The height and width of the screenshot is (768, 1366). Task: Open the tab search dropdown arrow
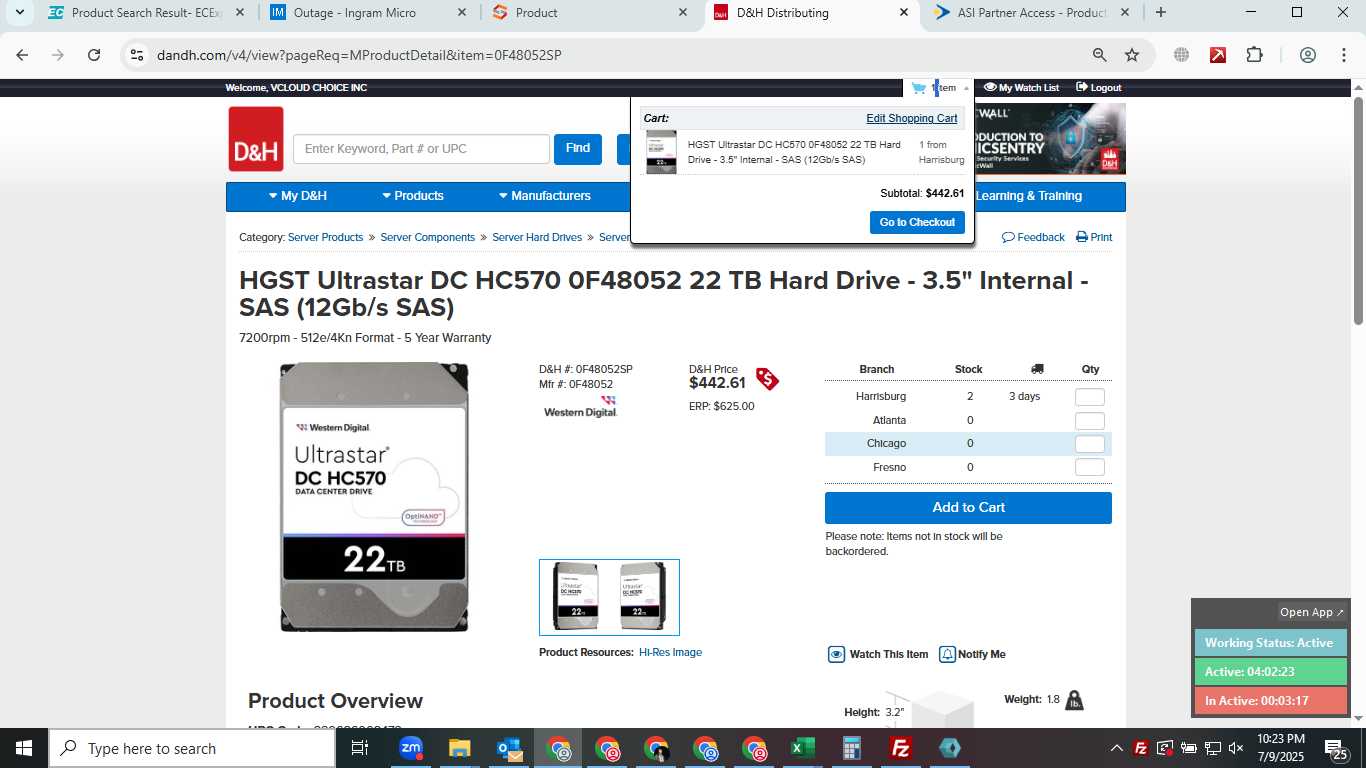19,13
